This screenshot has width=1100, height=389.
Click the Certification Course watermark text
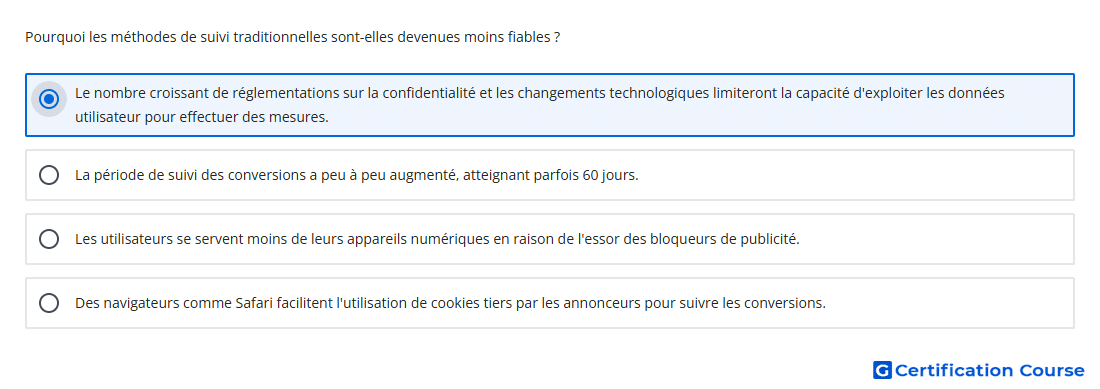tap(989, 370)
